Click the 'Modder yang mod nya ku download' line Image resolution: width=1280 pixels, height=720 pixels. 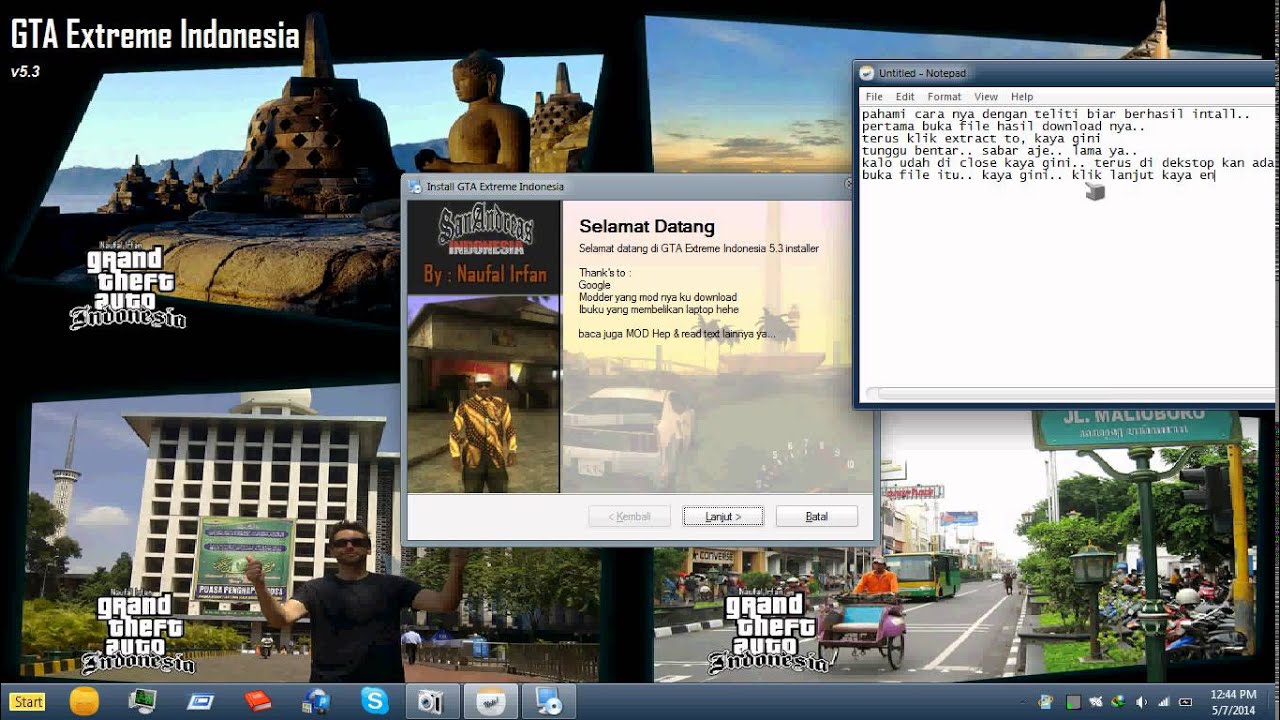pos(658,297)
